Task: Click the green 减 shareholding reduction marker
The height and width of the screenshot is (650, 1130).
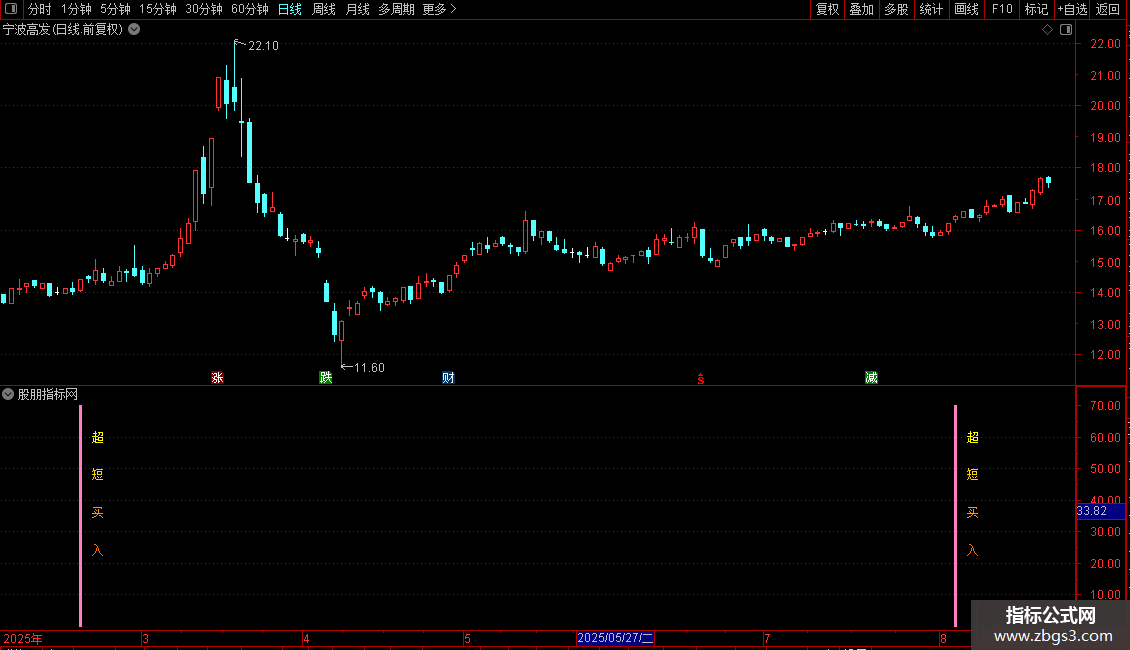Action: coord(871,378)
